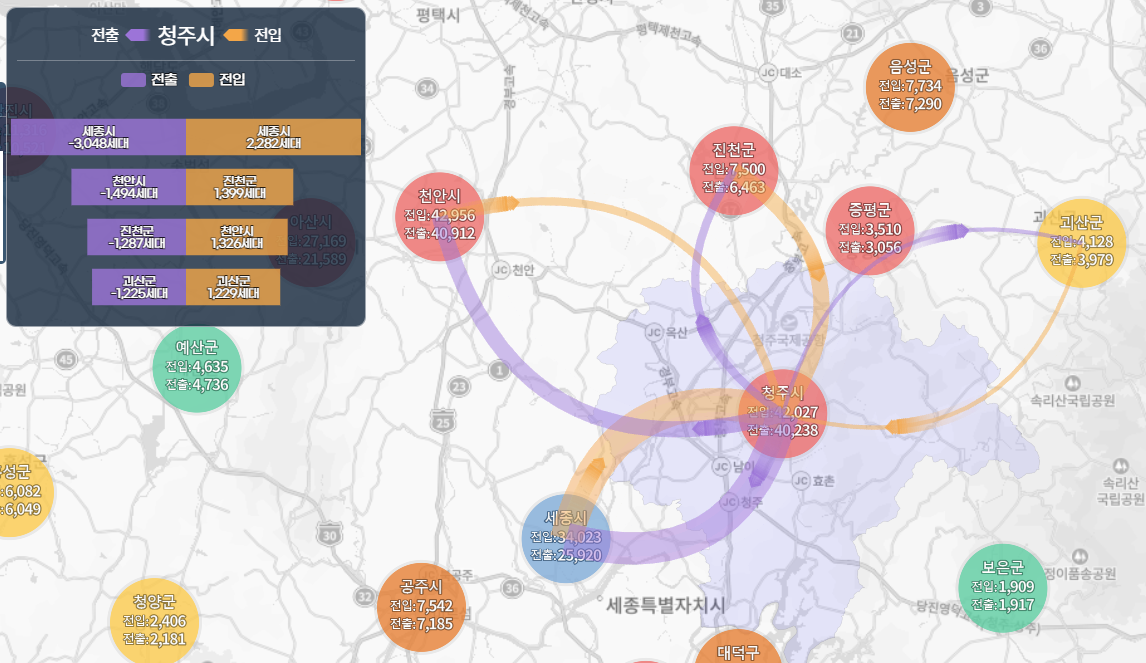The image size is (1146, 663).
Task: Select the green 예산군 bubble
Action: pyautogui.click(x=197, y=368)
